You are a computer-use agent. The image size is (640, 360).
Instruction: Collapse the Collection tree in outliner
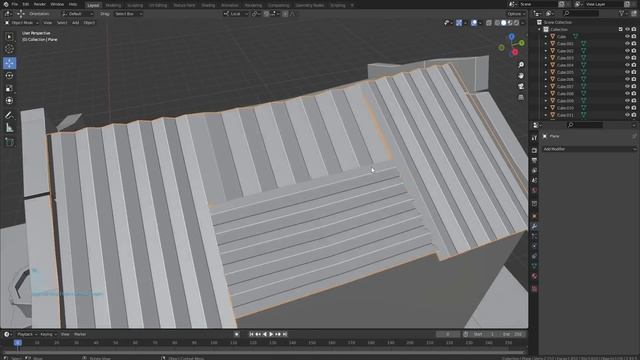539,29
